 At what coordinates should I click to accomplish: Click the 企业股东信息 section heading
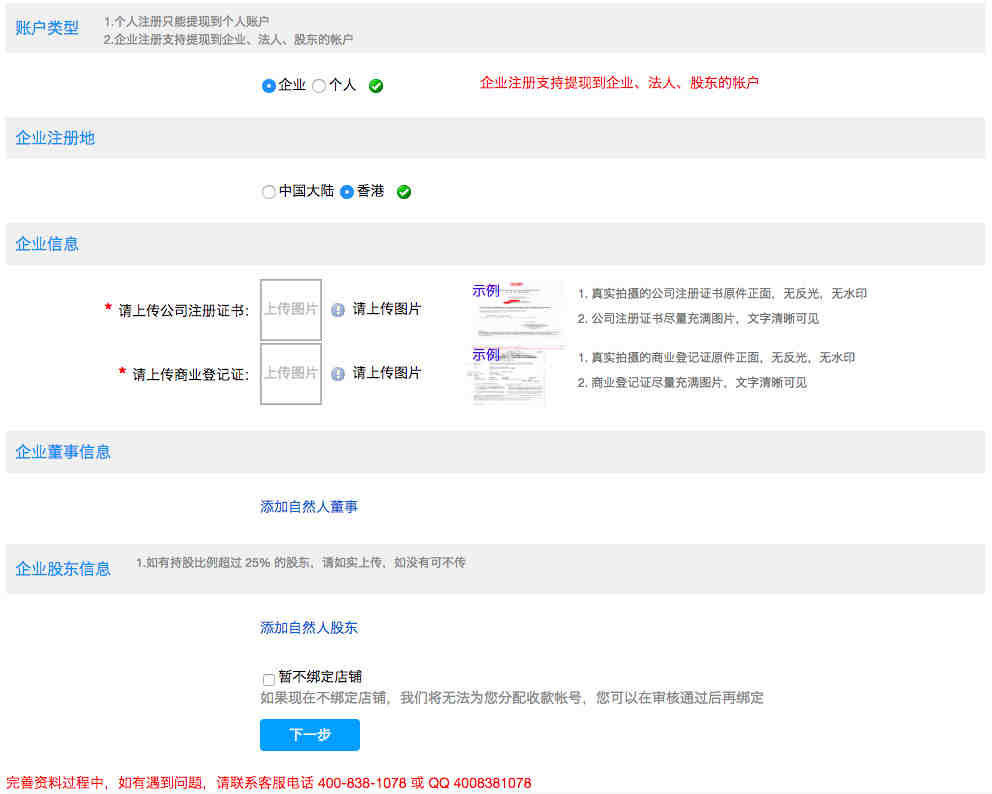(x=63, y=569)
